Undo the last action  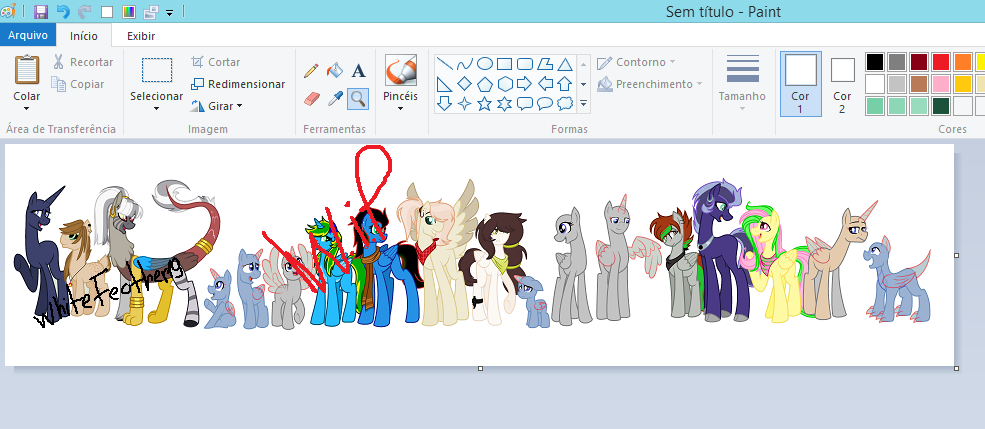[x=63, y=11]
